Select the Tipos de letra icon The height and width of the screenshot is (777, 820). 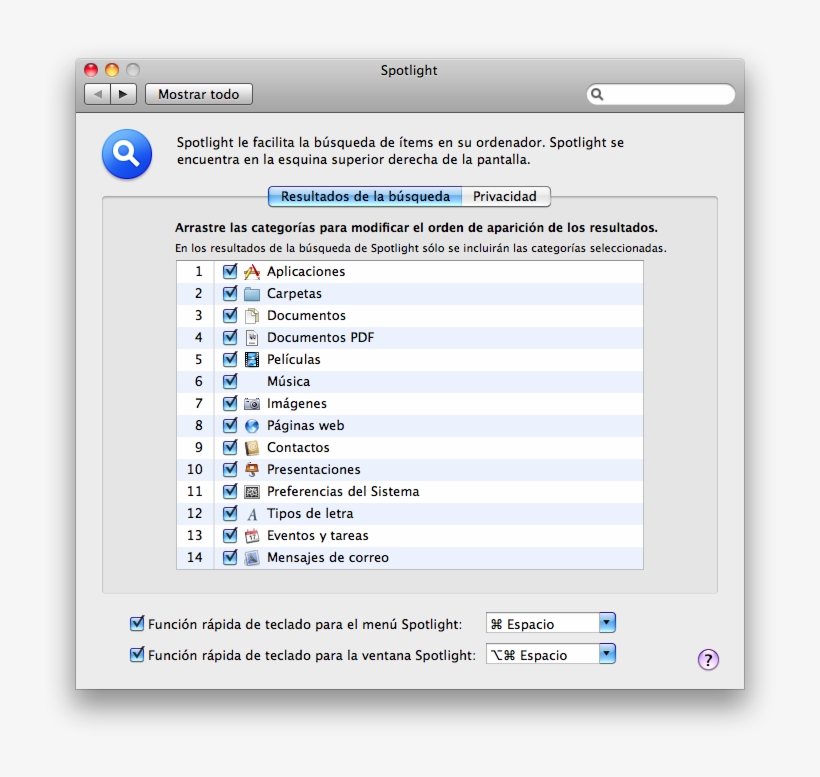(251, 513)
